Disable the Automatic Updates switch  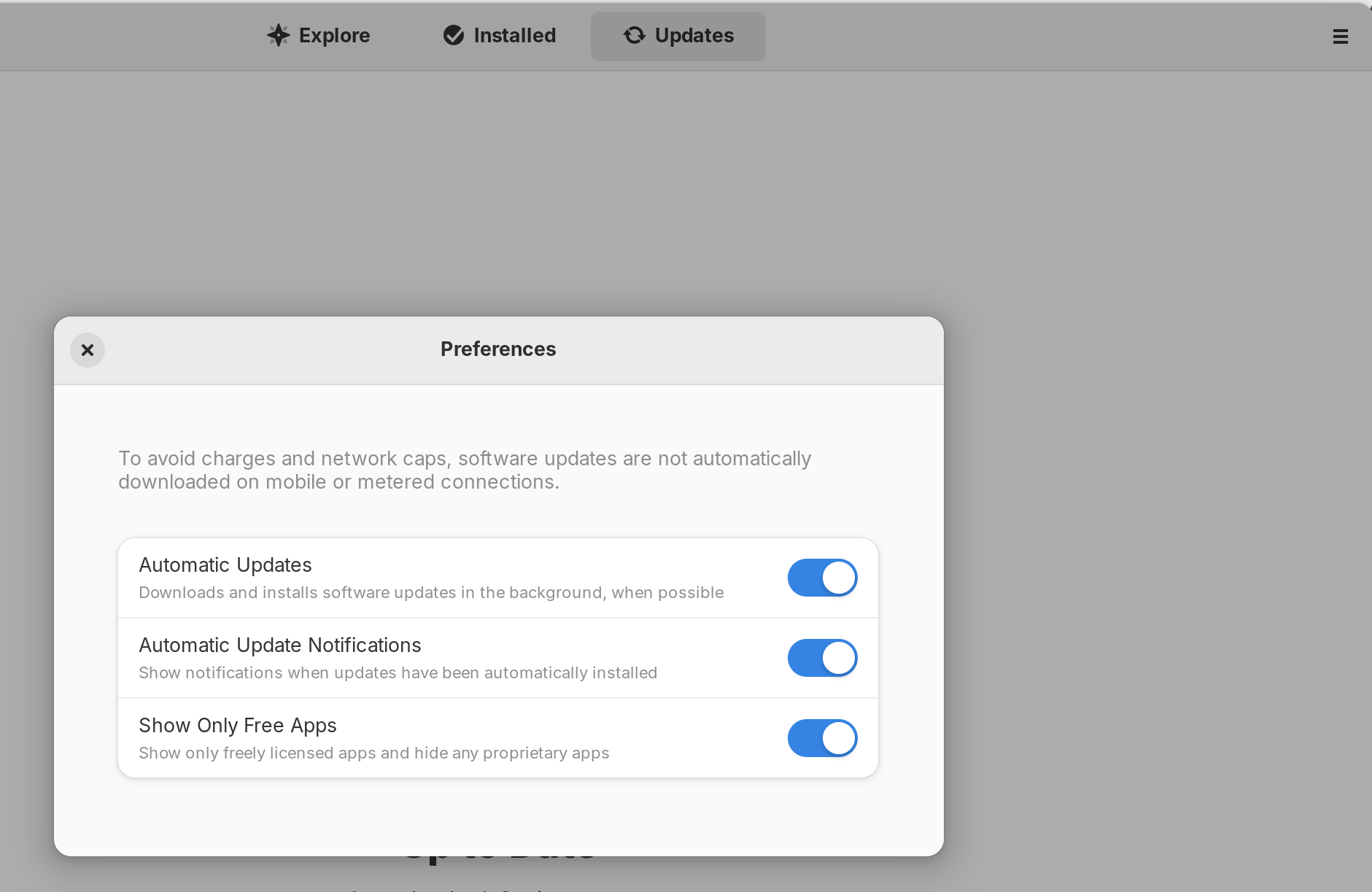[x=822, y=578]
